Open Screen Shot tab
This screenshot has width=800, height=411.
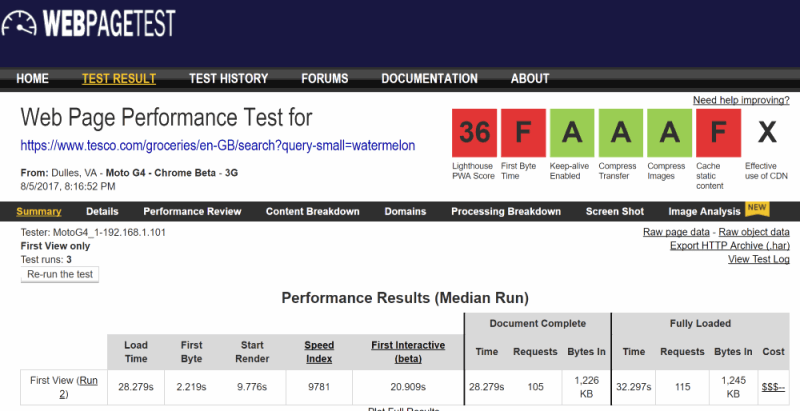[x=615, y=212]
